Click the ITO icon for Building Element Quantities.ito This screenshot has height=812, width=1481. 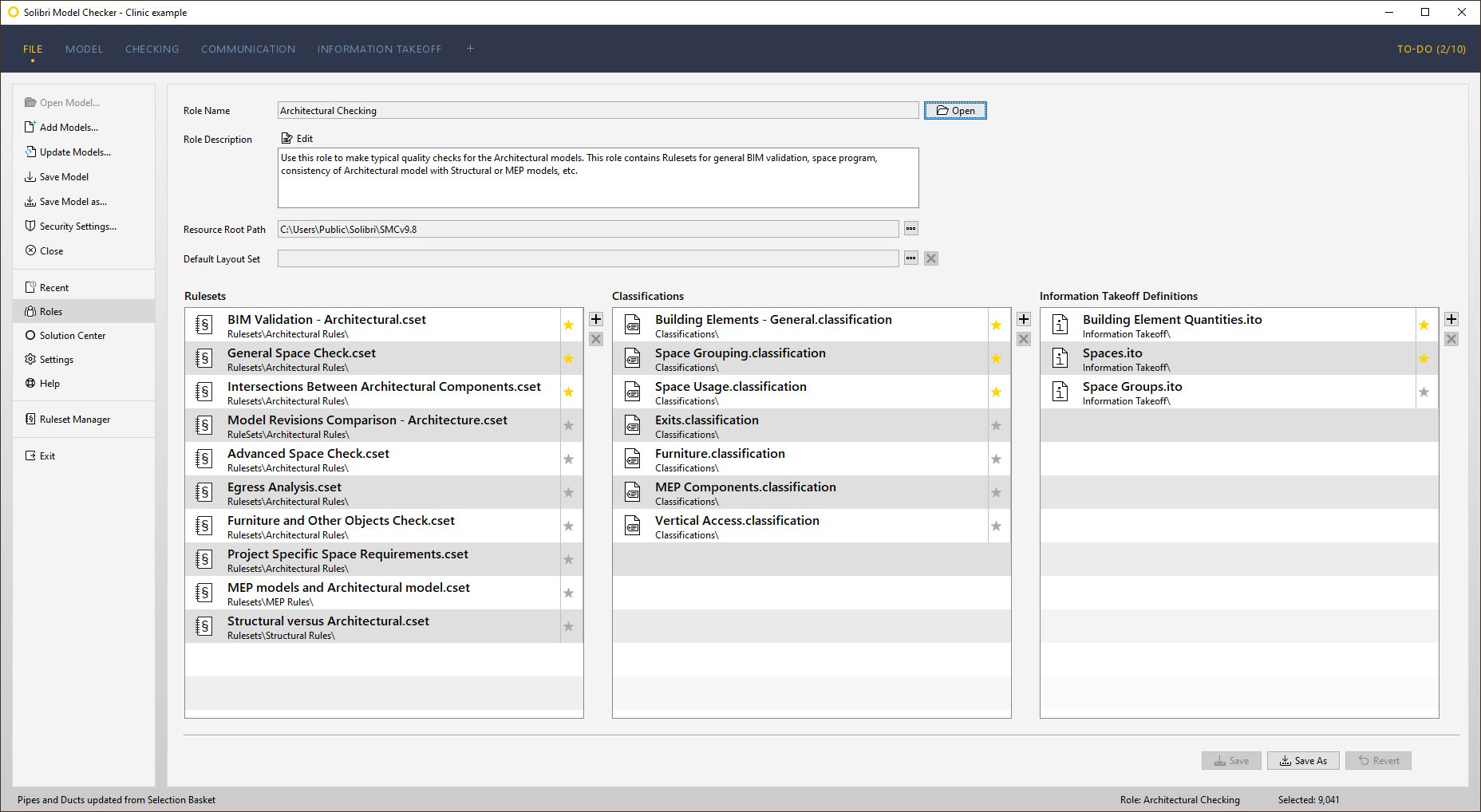(1060, 325)
